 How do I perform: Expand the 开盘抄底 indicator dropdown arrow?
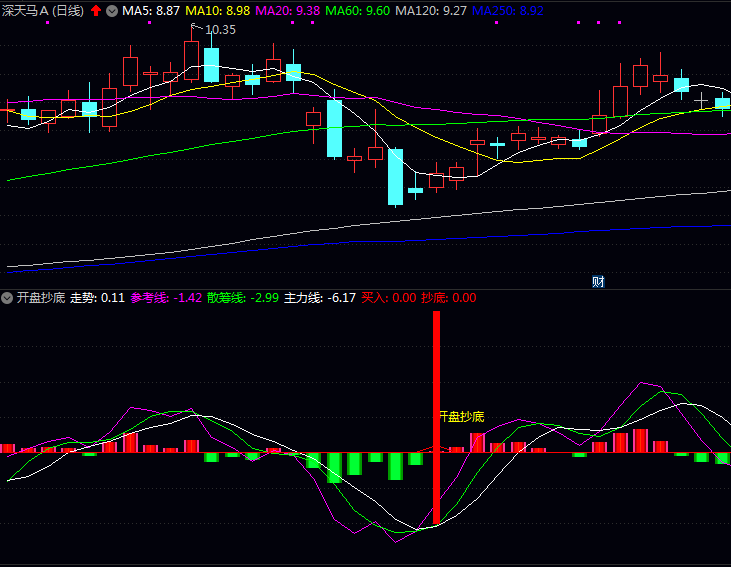[8, 297]
